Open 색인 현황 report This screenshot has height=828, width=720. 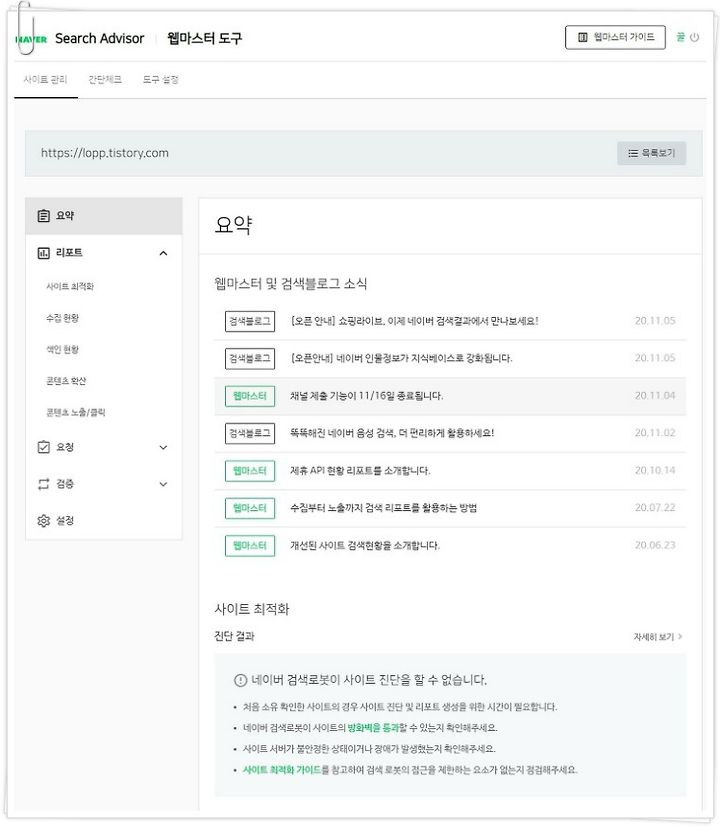(62, 350)
